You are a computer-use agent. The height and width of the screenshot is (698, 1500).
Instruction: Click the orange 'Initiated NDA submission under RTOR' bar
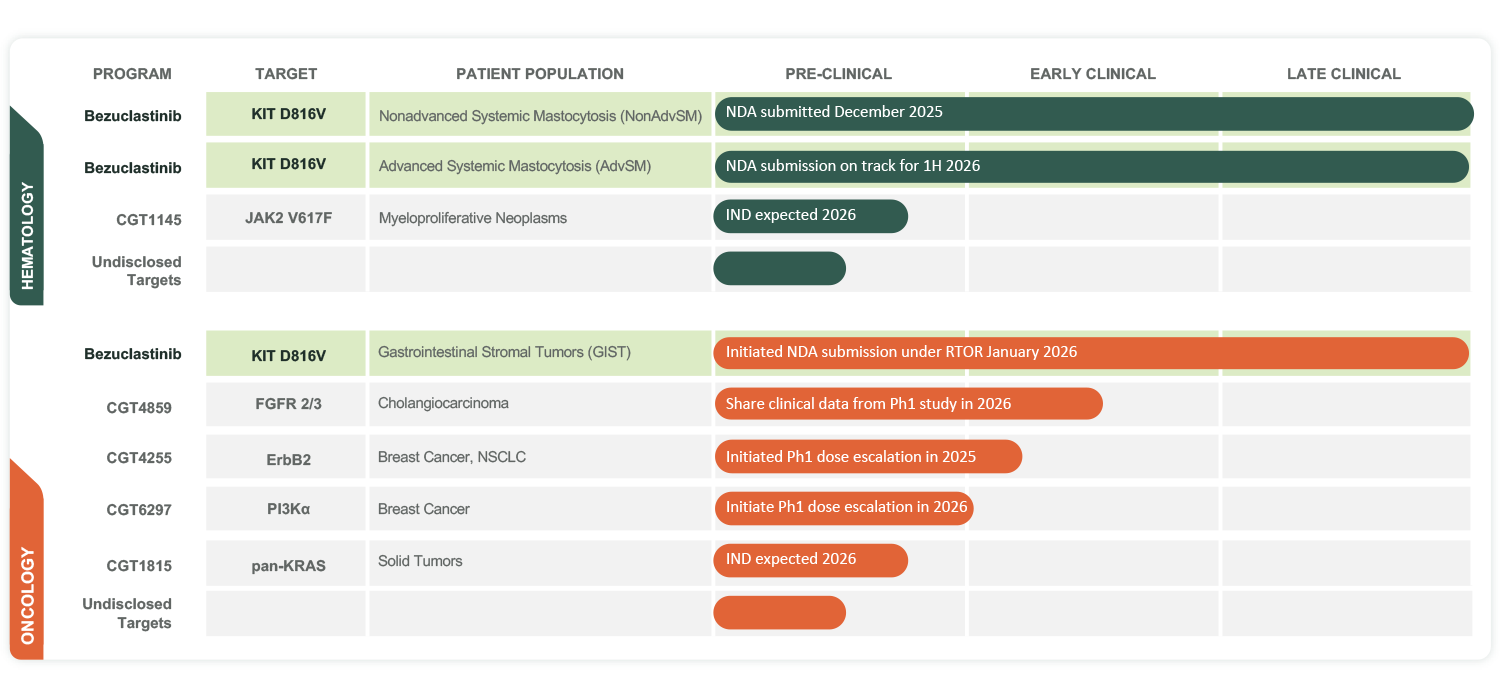pyautogui.click(x=1090, y=353)
